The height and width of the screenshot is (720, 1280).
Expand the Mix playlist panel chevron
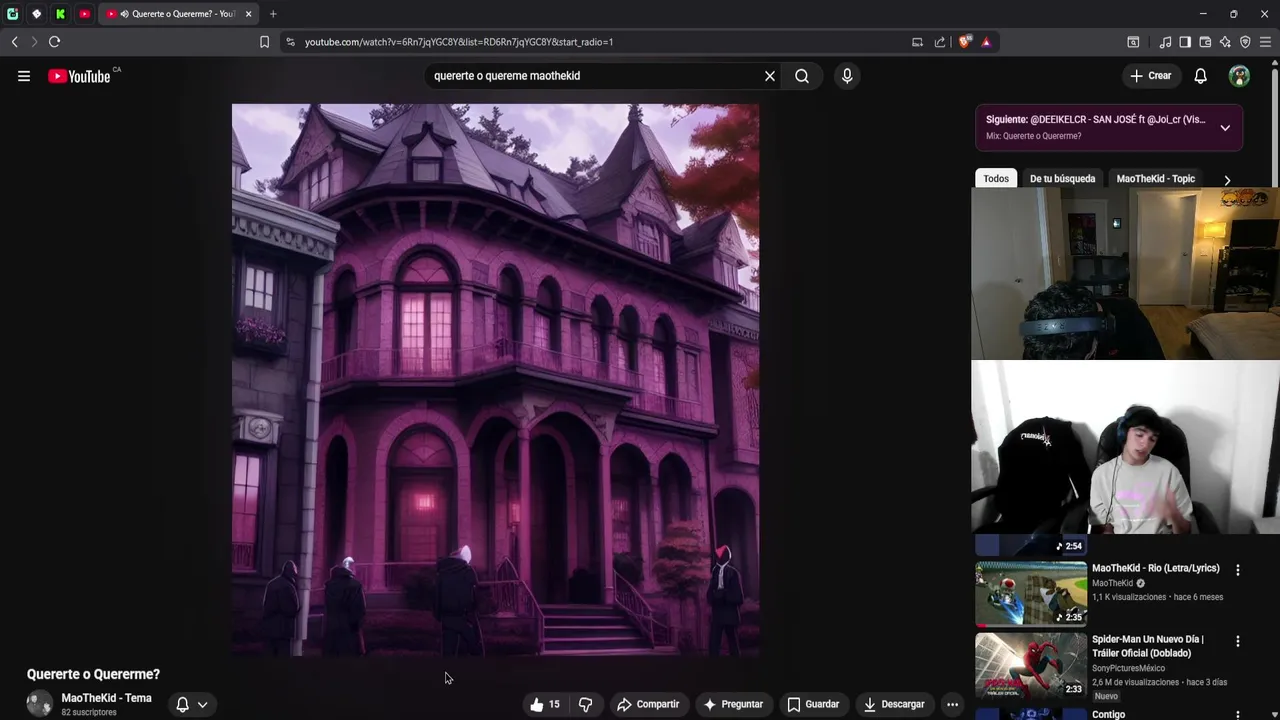tap(1225, 127)
